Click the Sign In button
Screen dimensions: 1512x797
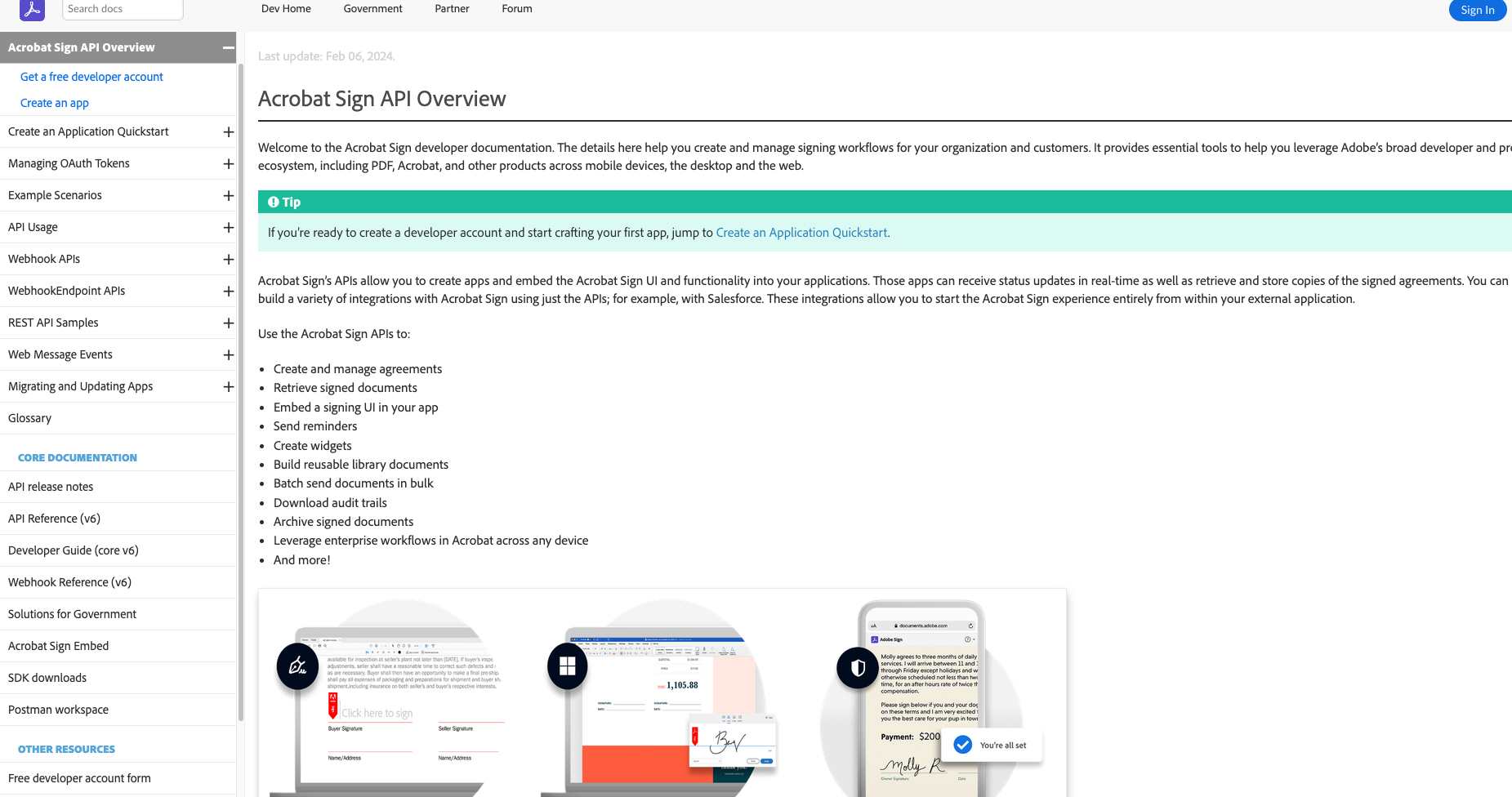(1478, 10)
